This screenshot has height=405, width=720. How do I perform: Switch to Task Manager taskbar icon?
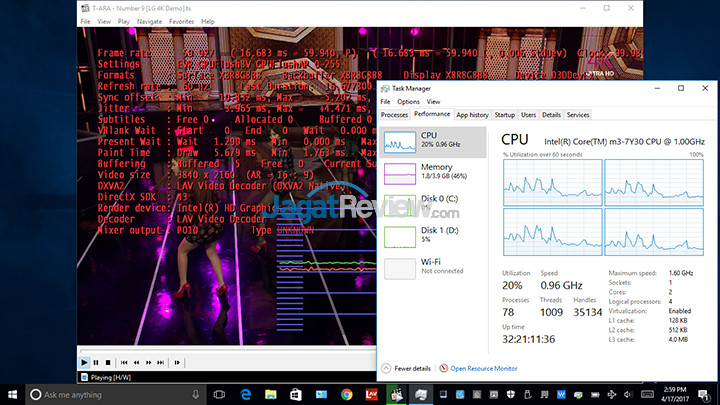421,394
